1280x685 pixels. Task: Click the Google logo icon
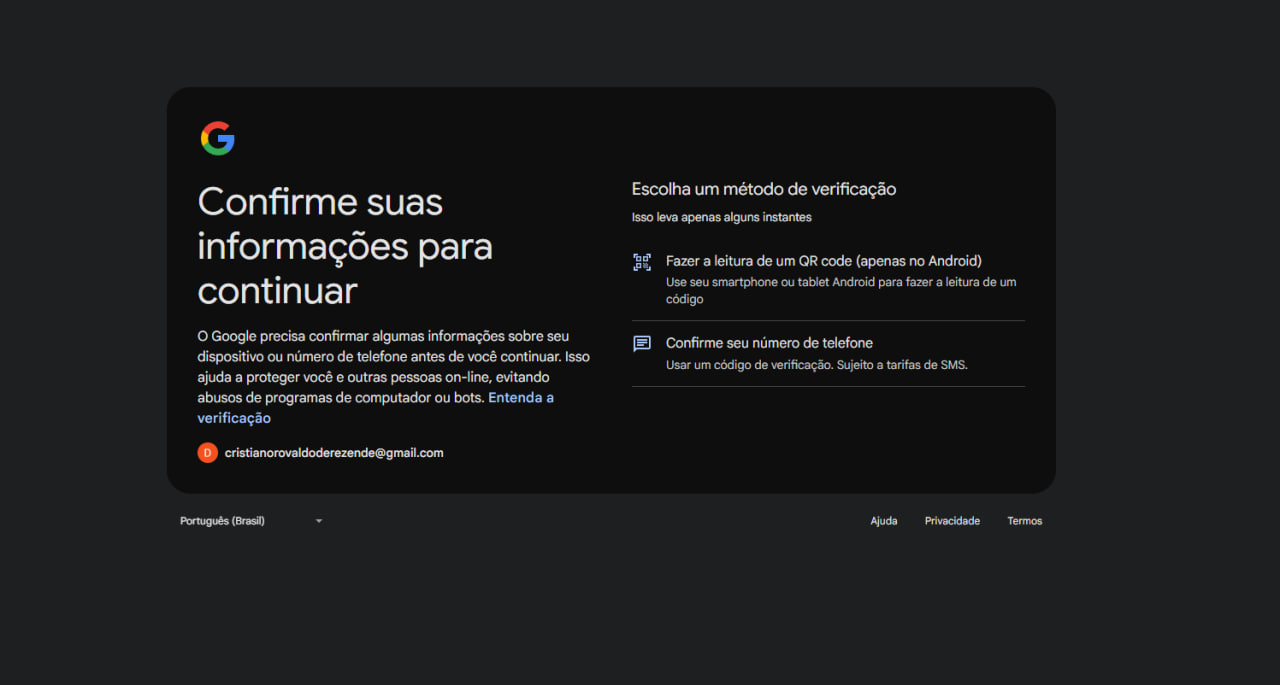217,138
